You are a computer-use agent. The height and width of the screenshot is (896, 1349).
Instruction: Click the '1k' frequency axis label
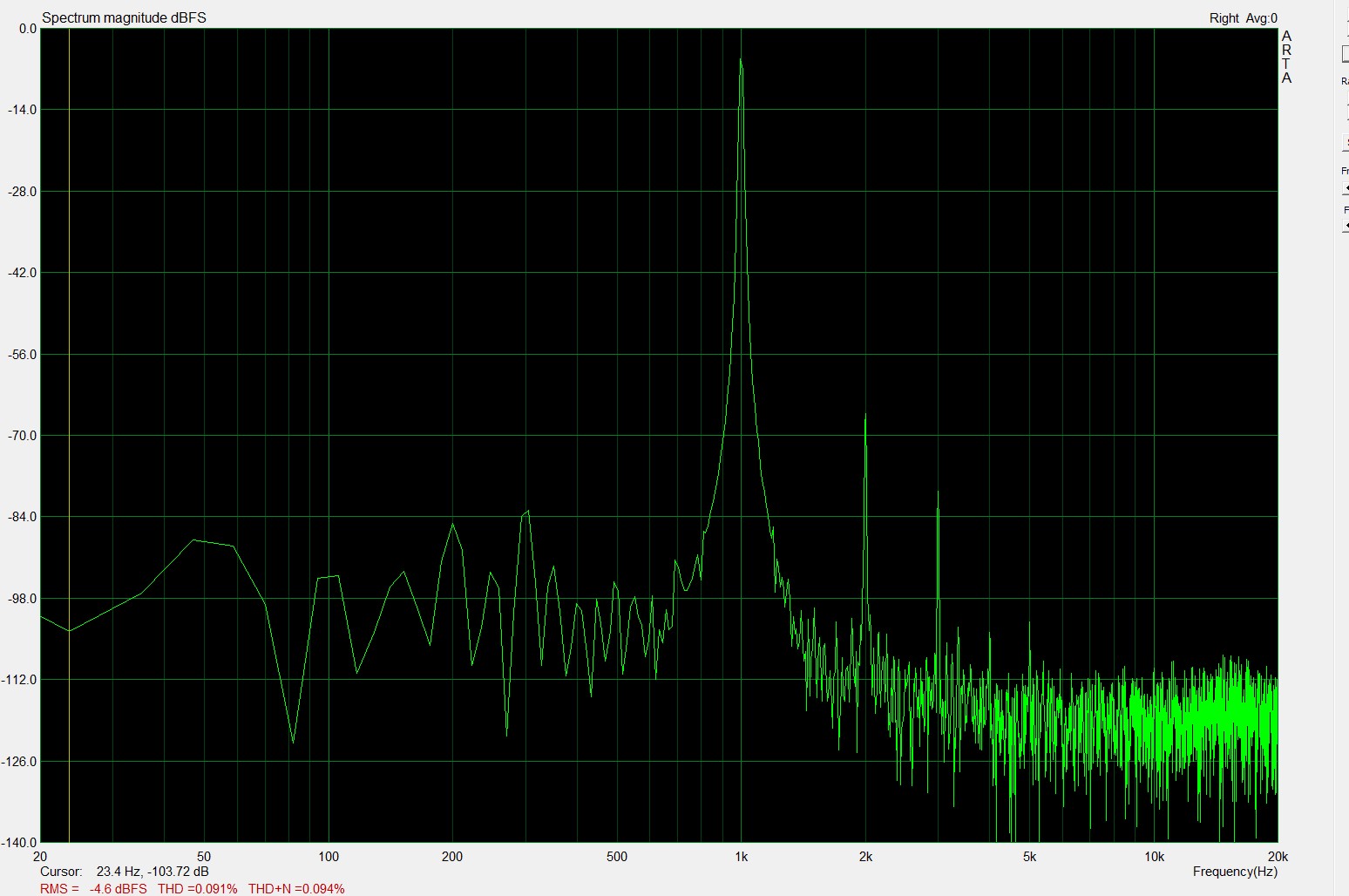point(741,856)
